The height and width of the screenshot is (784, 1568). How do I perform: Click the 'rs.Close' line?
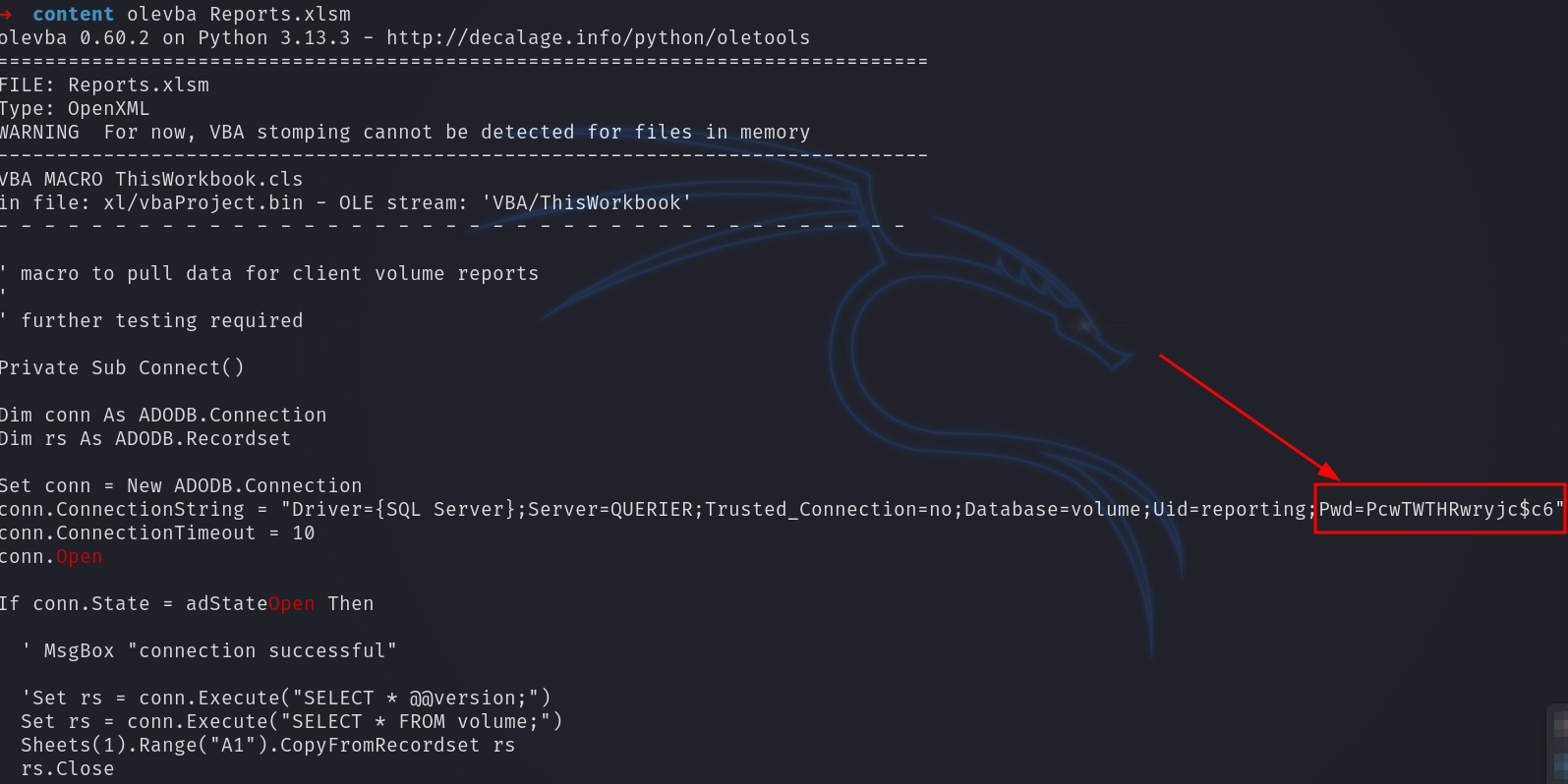67,769
